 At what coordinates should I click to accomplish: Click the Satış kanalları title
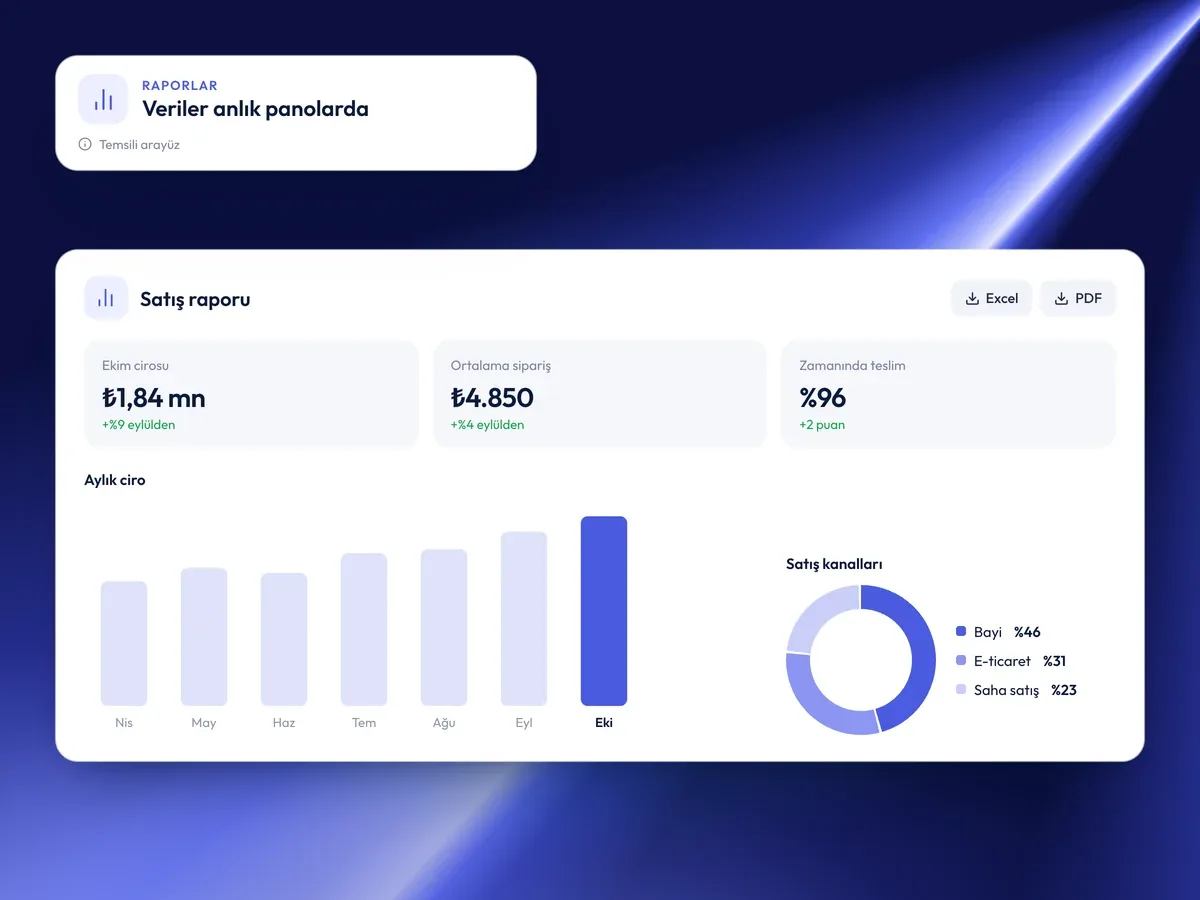[x=834, y=564]
